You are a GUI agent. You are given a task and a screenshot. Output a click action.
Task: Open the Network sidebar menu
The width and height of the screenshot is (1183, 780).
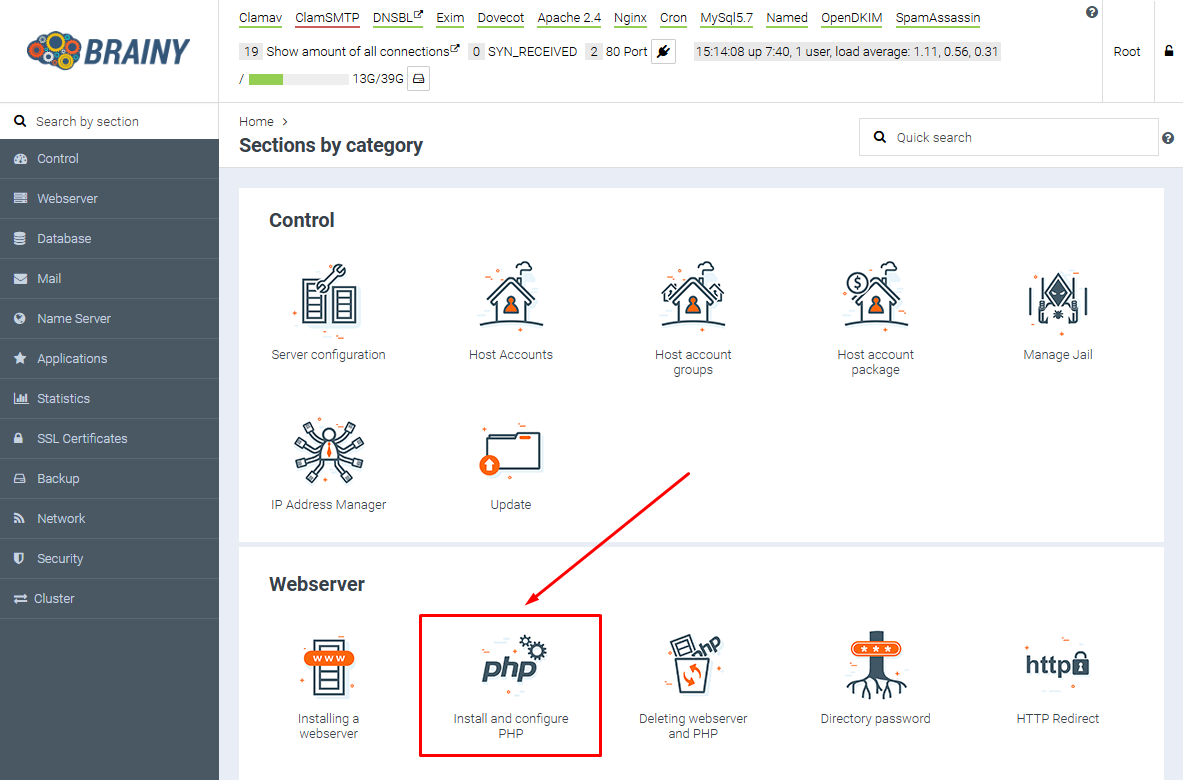click(109, 518)
